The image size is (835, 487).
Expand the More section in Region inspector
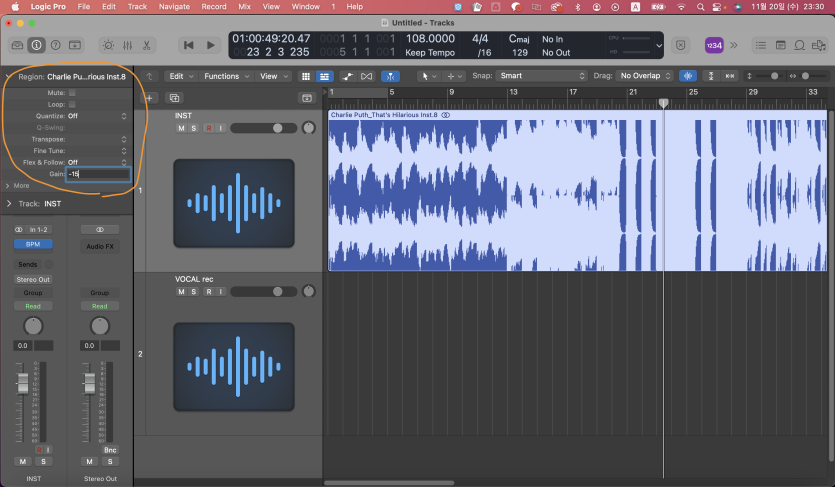(x=18, y=186)
